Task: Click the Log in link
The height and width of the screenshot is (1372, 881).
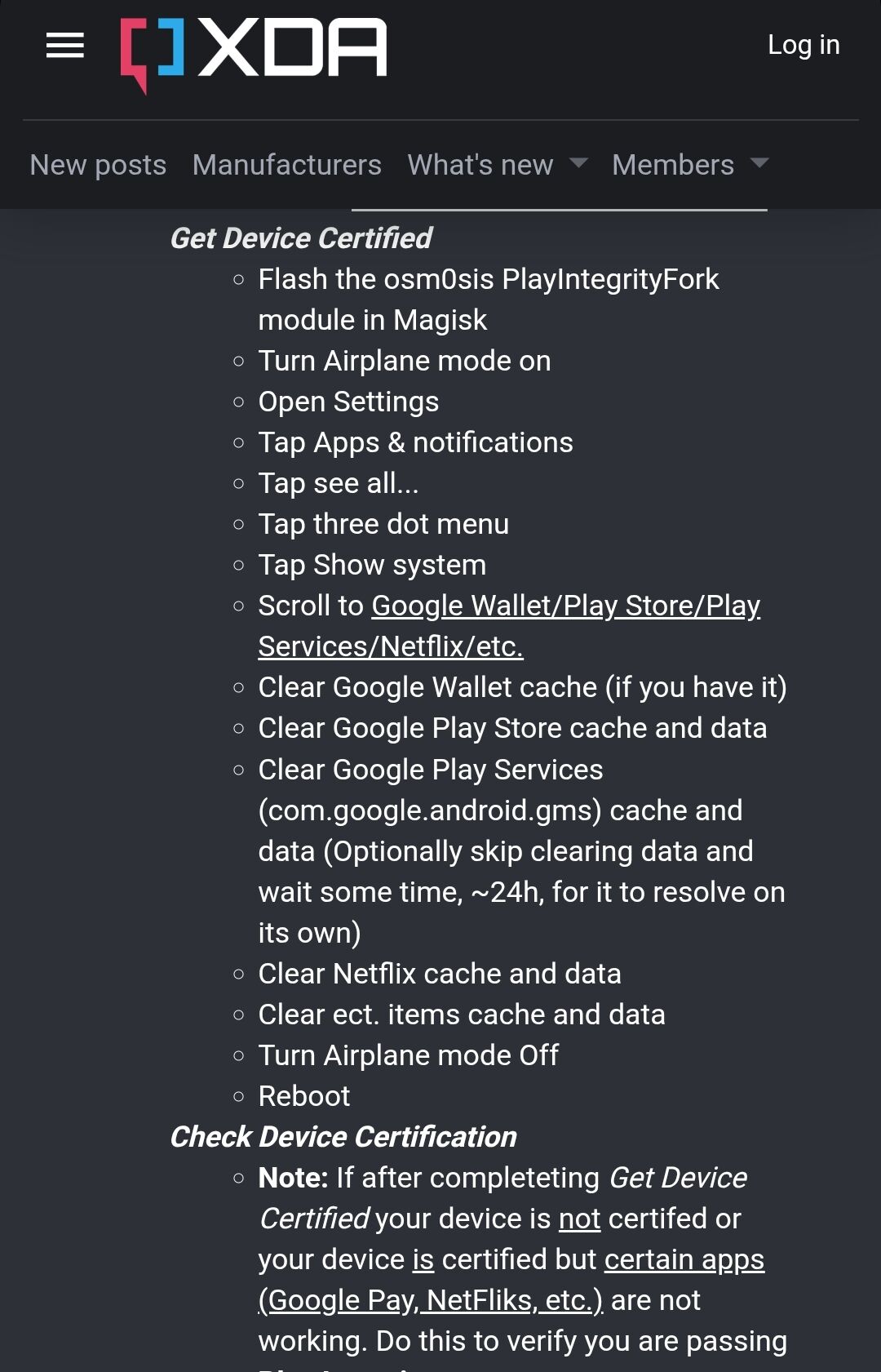Action: point(803,45)
